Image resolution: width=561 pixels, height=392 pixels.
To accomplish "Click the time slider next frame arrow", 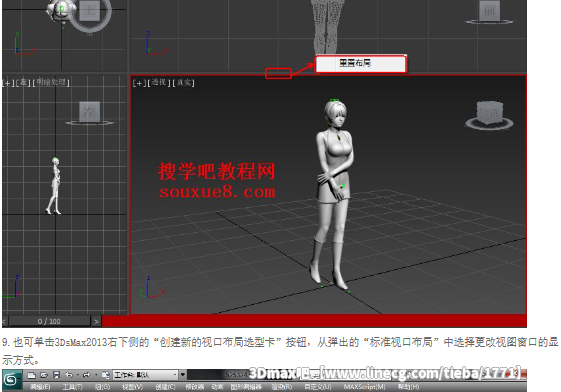I will click(x=96, y=321).
